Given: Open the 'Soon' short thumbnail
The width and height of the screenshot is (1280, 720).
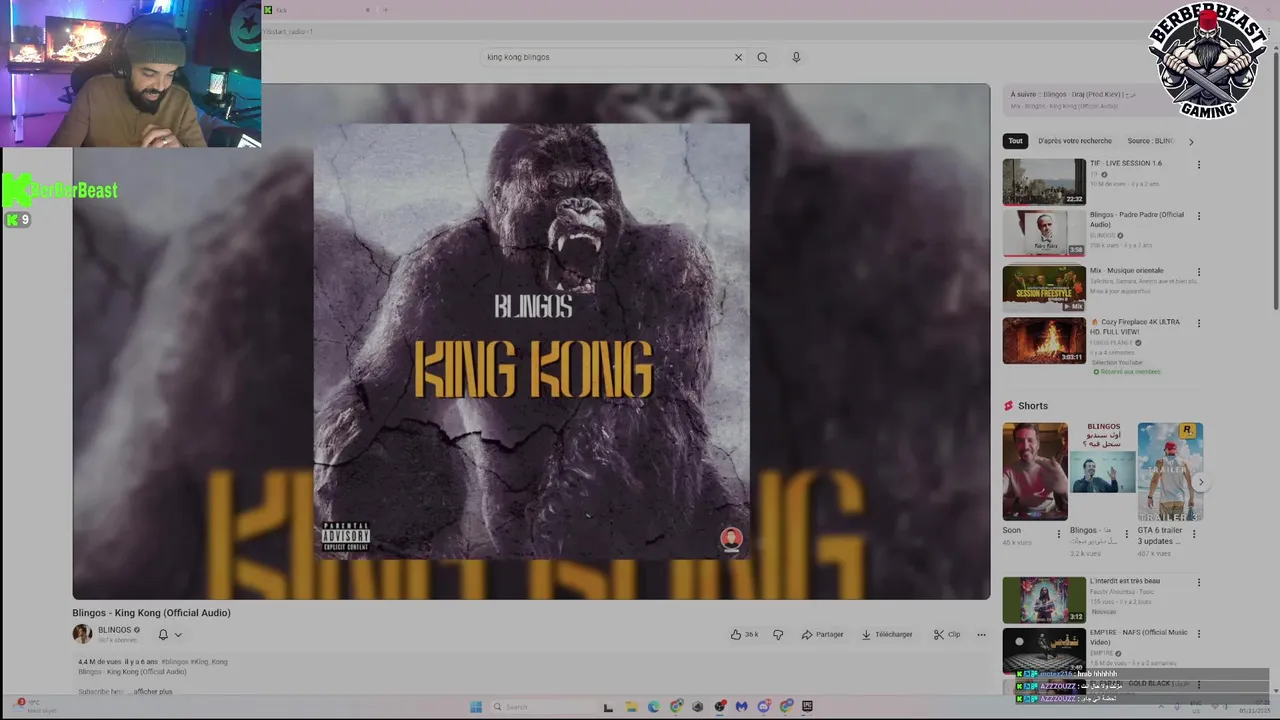Looking at the screenshot, I should [x=1035, y=471].
